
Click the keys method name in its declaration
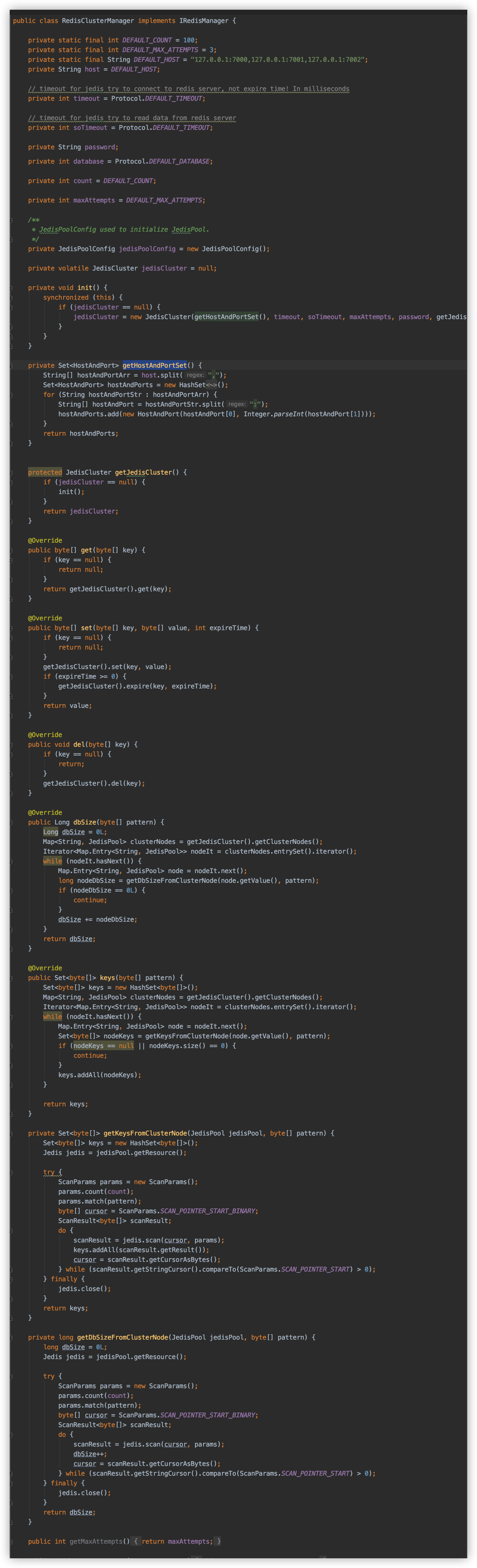[x=107, y=978]
